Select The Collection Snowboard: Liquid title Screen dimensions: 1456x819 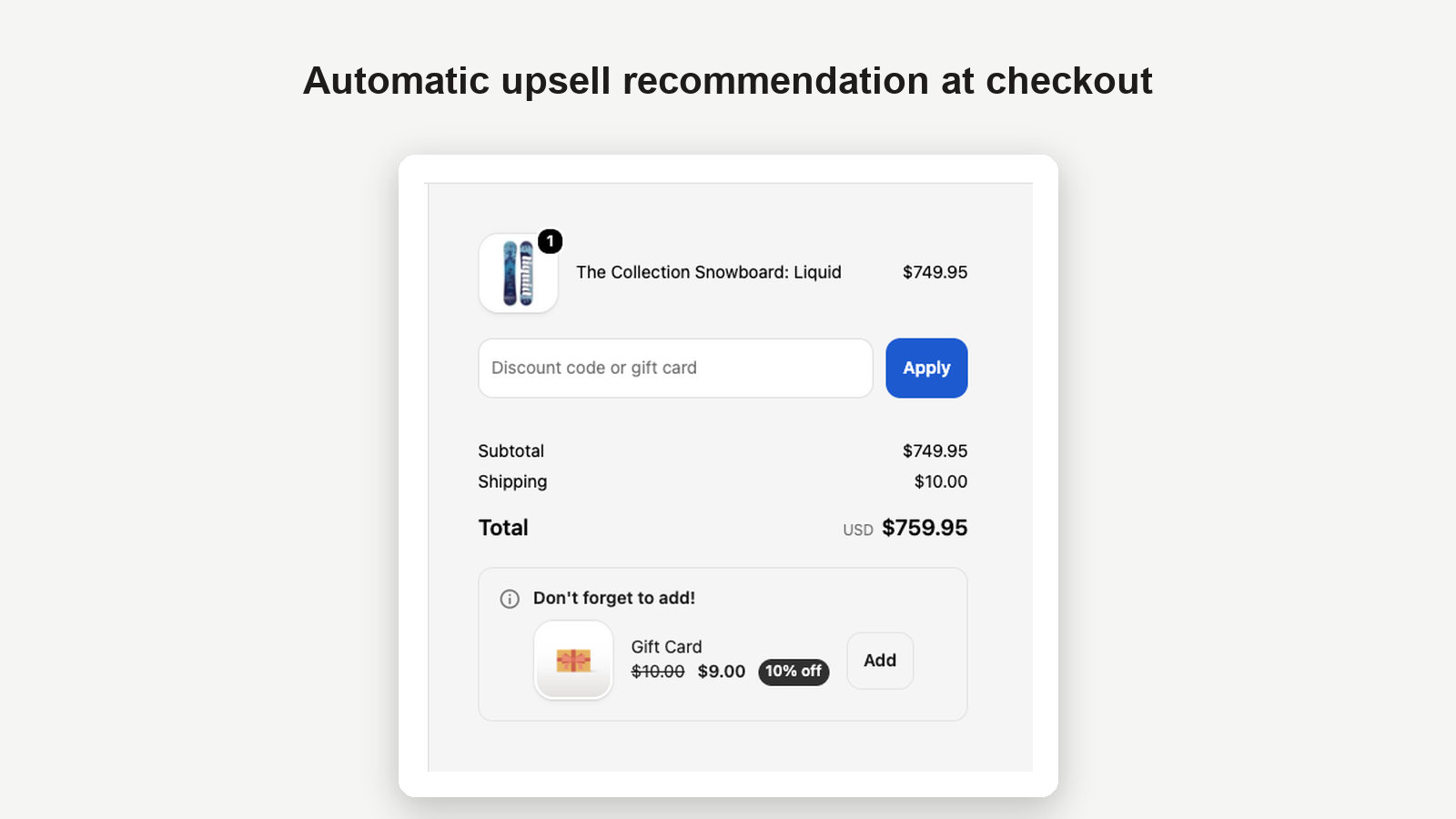point(709,272)
